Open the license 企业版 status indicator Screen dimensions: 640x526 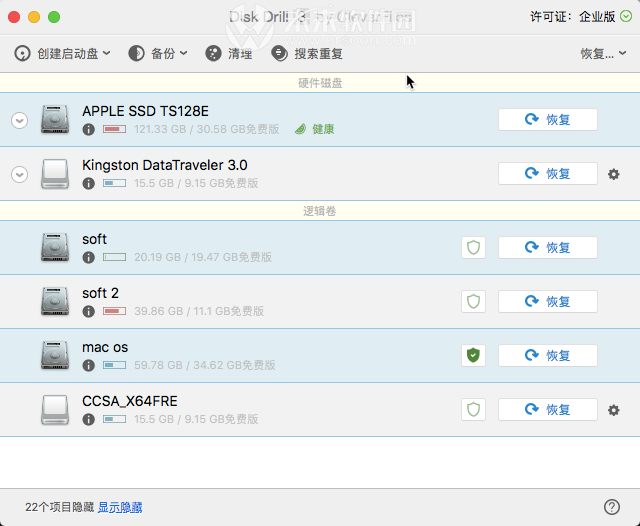(x=626, y=16)
